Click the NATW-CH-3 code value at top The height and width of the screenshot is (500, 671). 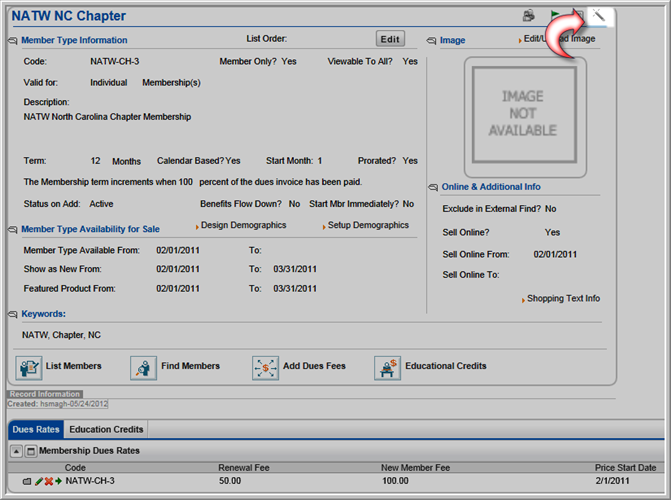115,62
